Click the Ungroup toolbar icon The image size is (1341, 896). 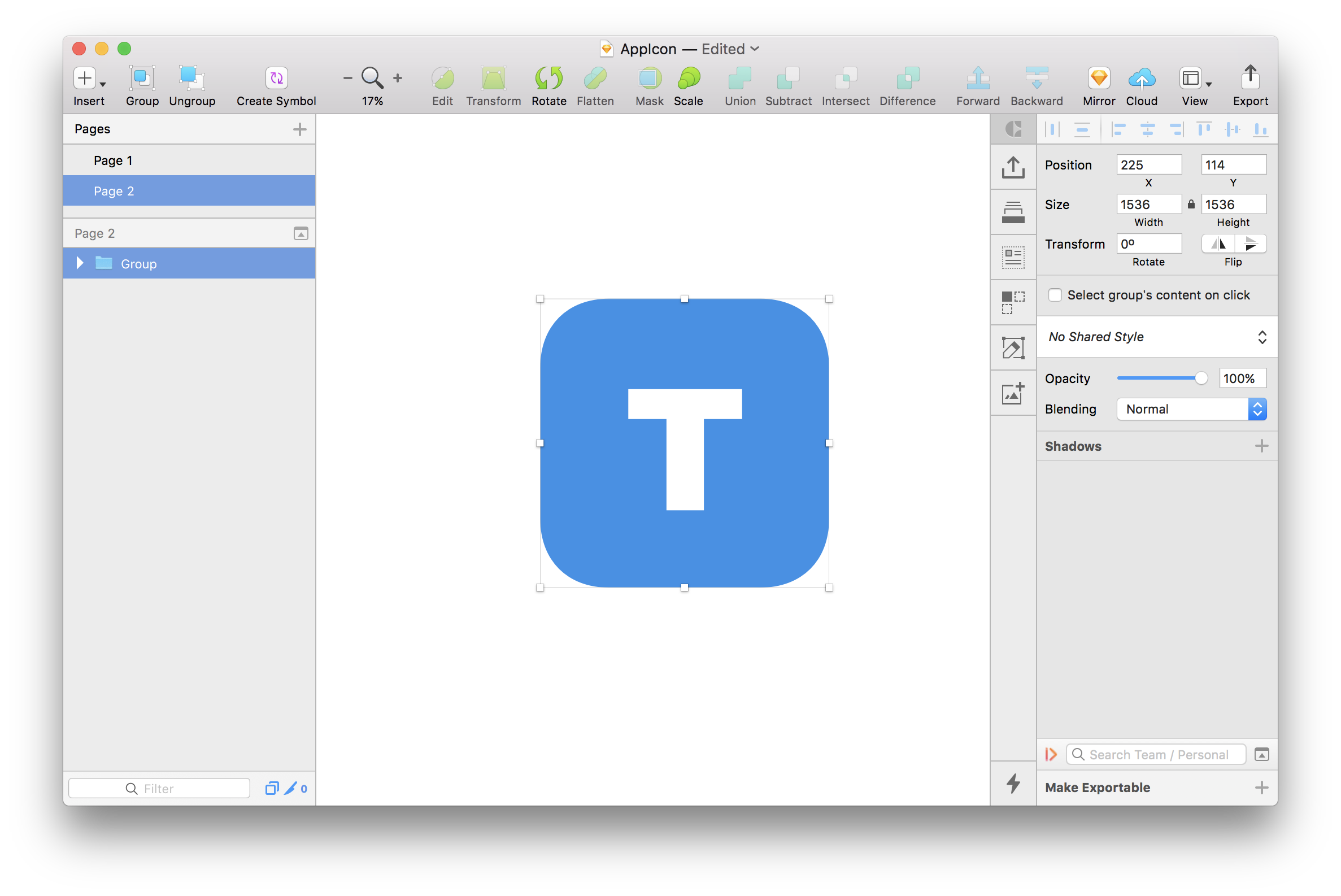pos(191,79)
